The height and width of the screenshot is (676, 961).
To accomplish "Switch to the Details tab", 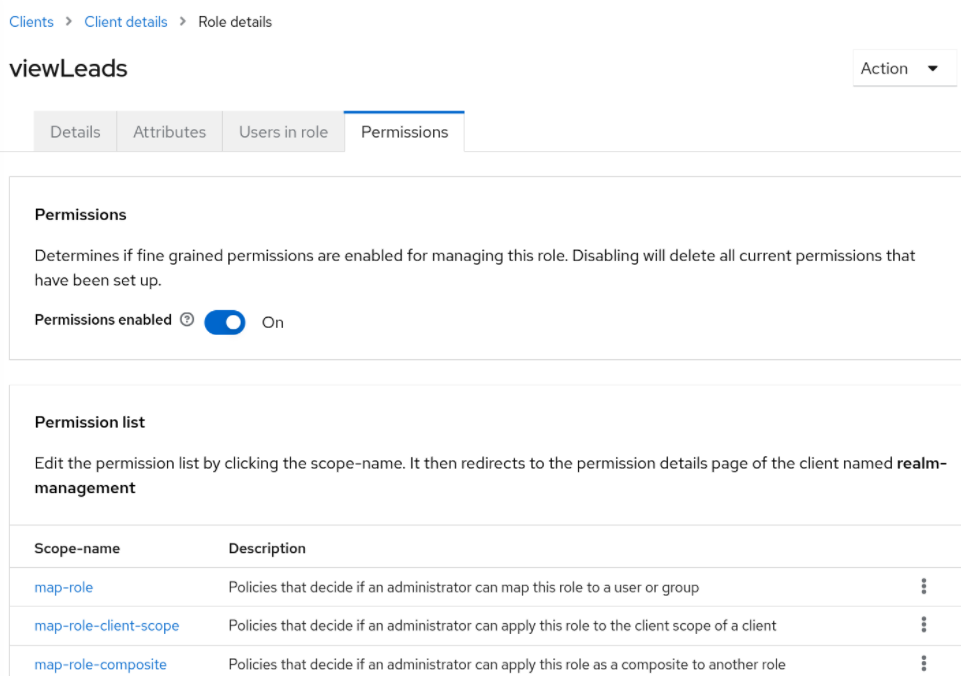I will [x=75, y=131].
